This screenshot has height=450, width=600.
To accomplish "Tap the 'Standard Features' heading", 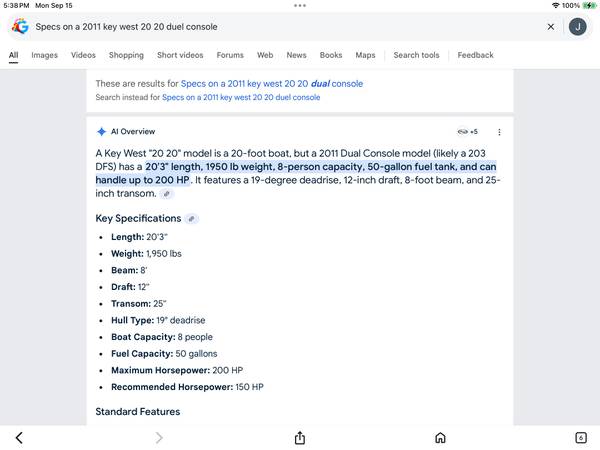I will point(138,412).
